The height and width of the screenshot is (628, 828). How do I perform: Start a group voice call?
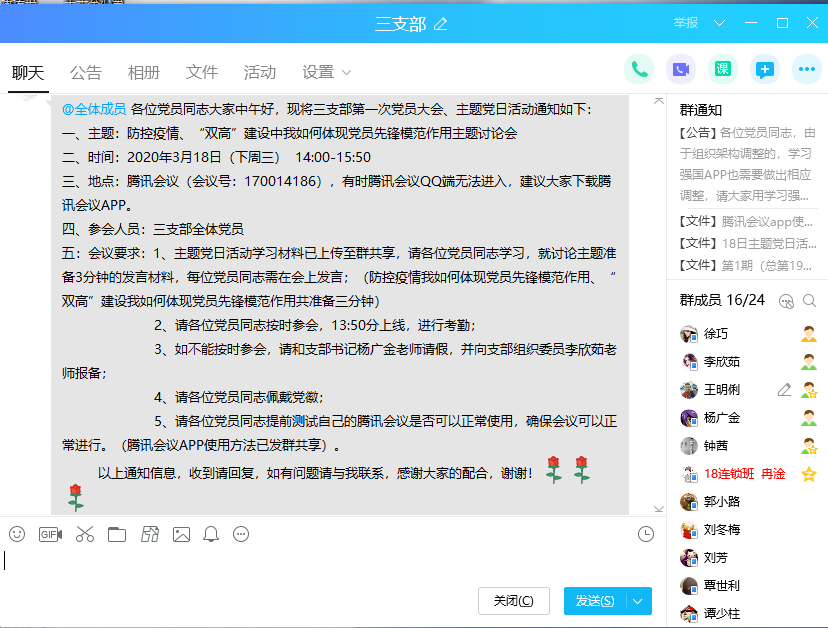[639, 69]
